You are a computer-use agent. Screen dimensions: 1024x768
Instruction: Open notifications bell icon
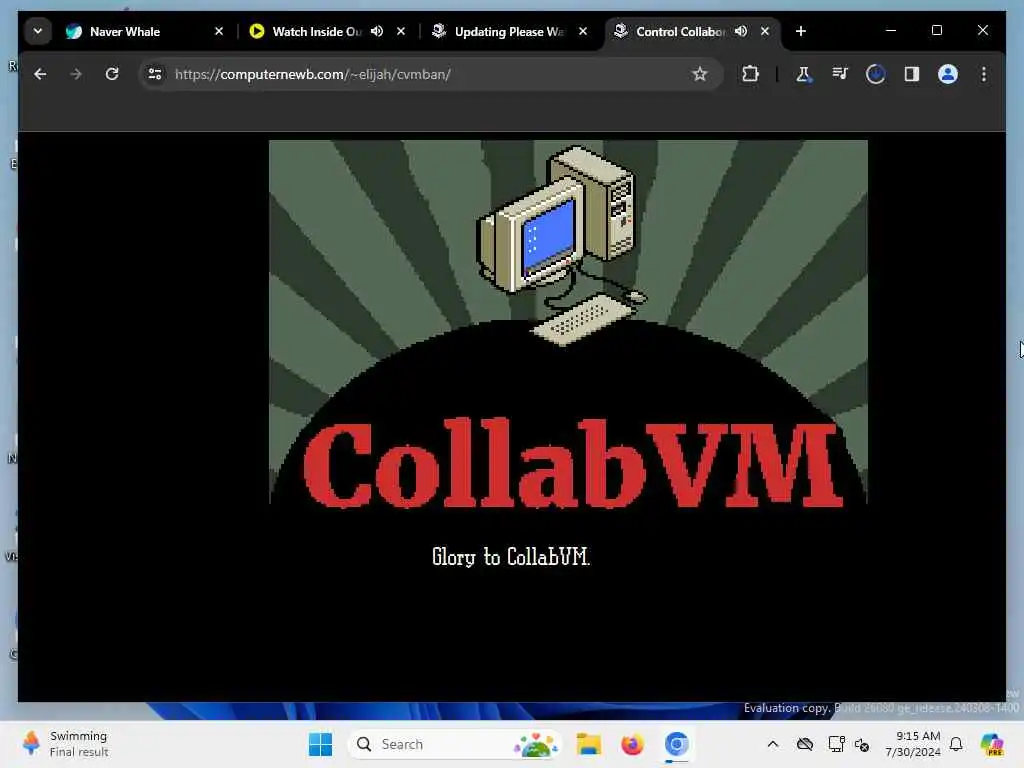956,744
